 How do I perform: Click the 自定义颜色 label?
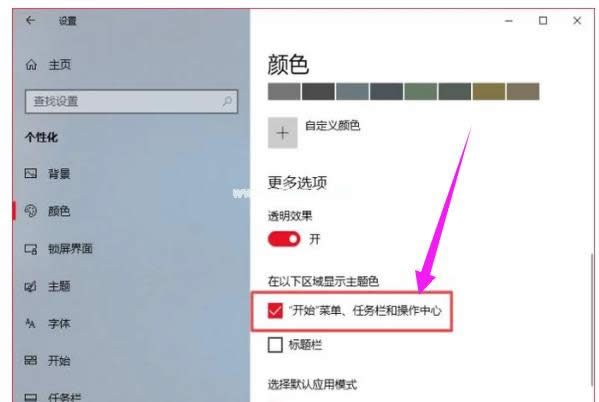point(332,125)
